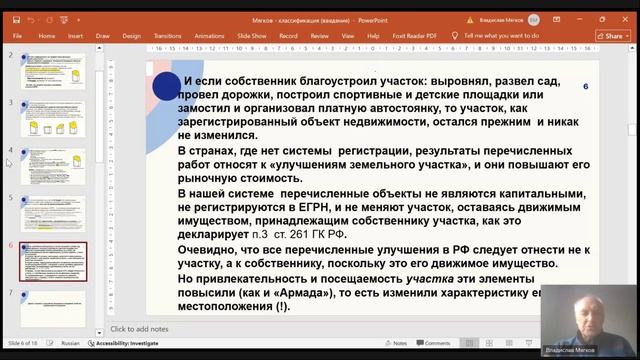Viewport: 640px width, 360px height.
Task: Select slide 2 thumbnail
Action: 53,71
